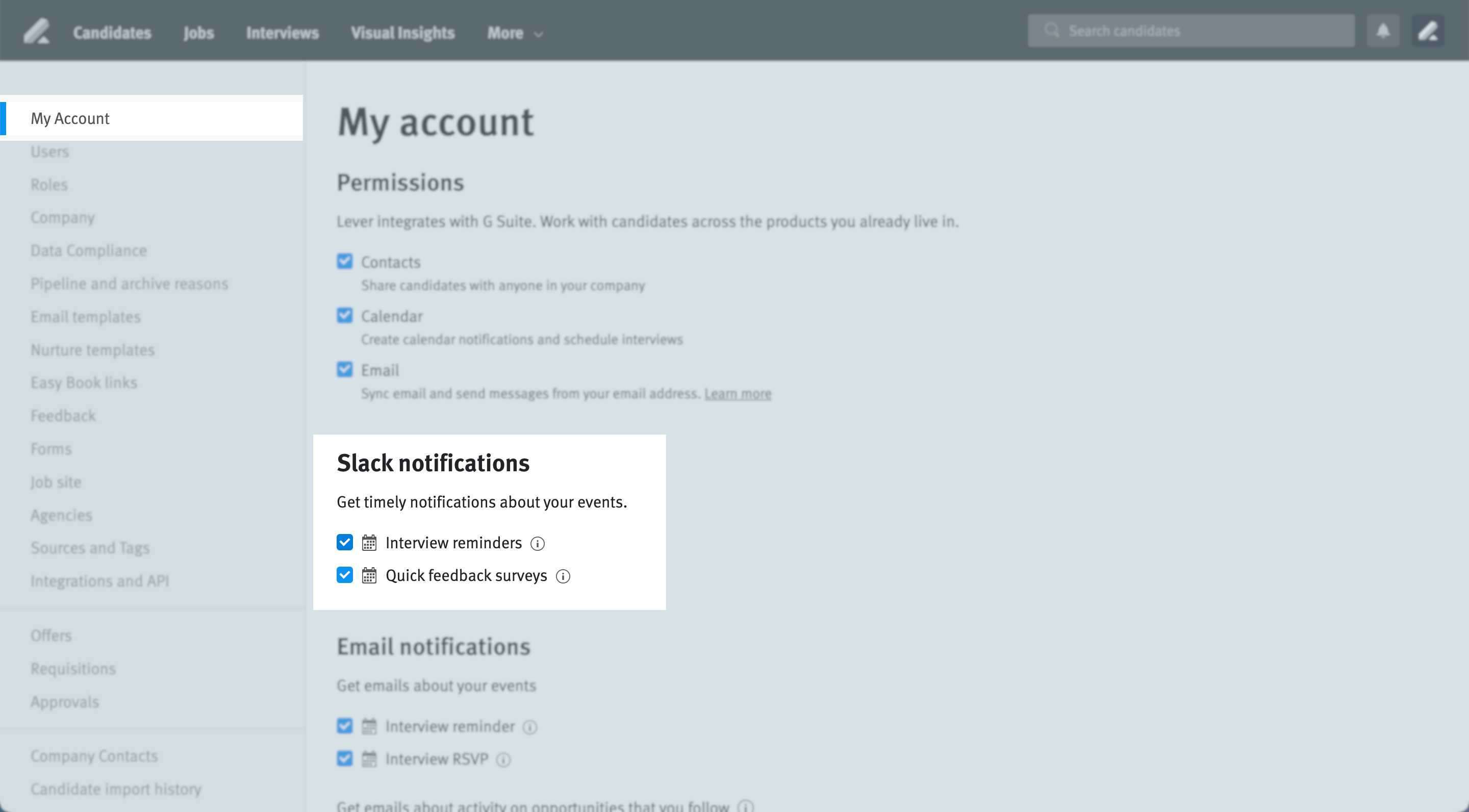
Task: Open Visual Insights from the navigation
Action: point(402,33)
